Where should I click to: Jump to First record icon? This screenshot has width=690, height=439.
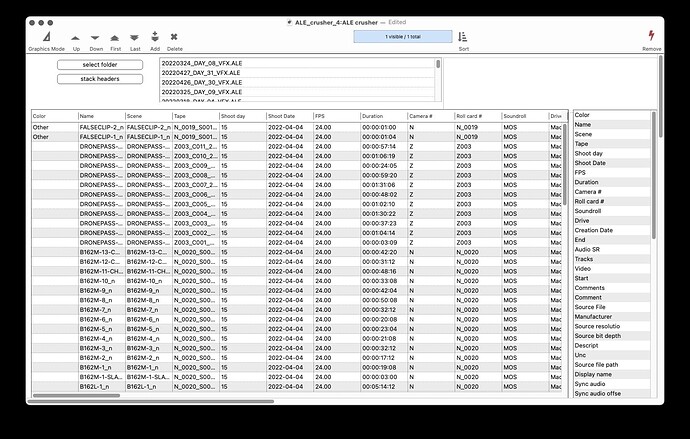[x=115, y=38]
